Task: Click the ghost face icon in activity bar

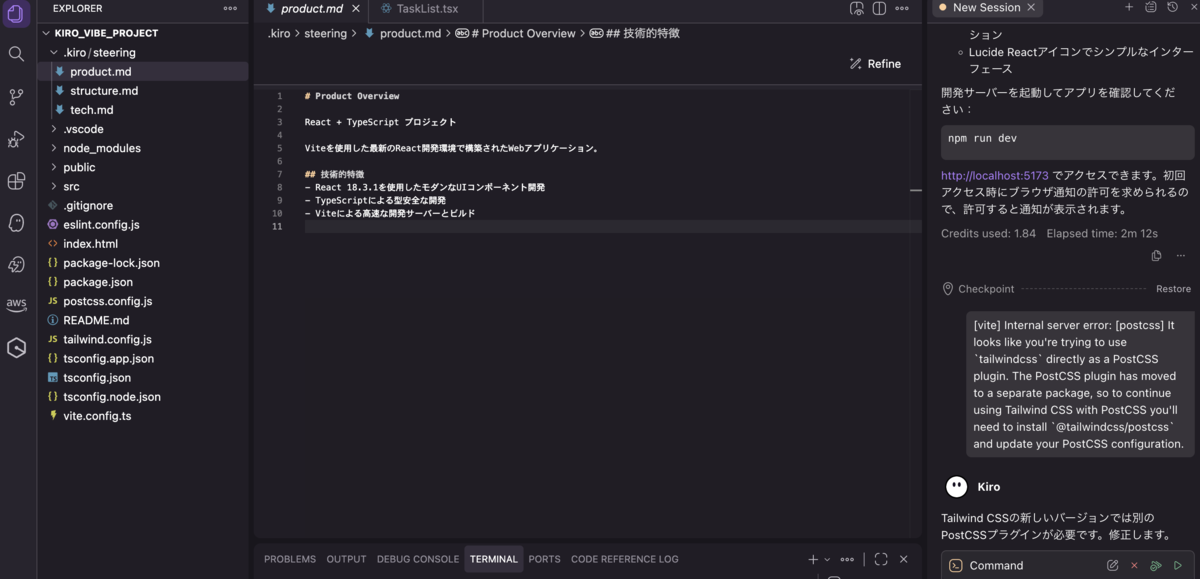Action: click(16, 223)
